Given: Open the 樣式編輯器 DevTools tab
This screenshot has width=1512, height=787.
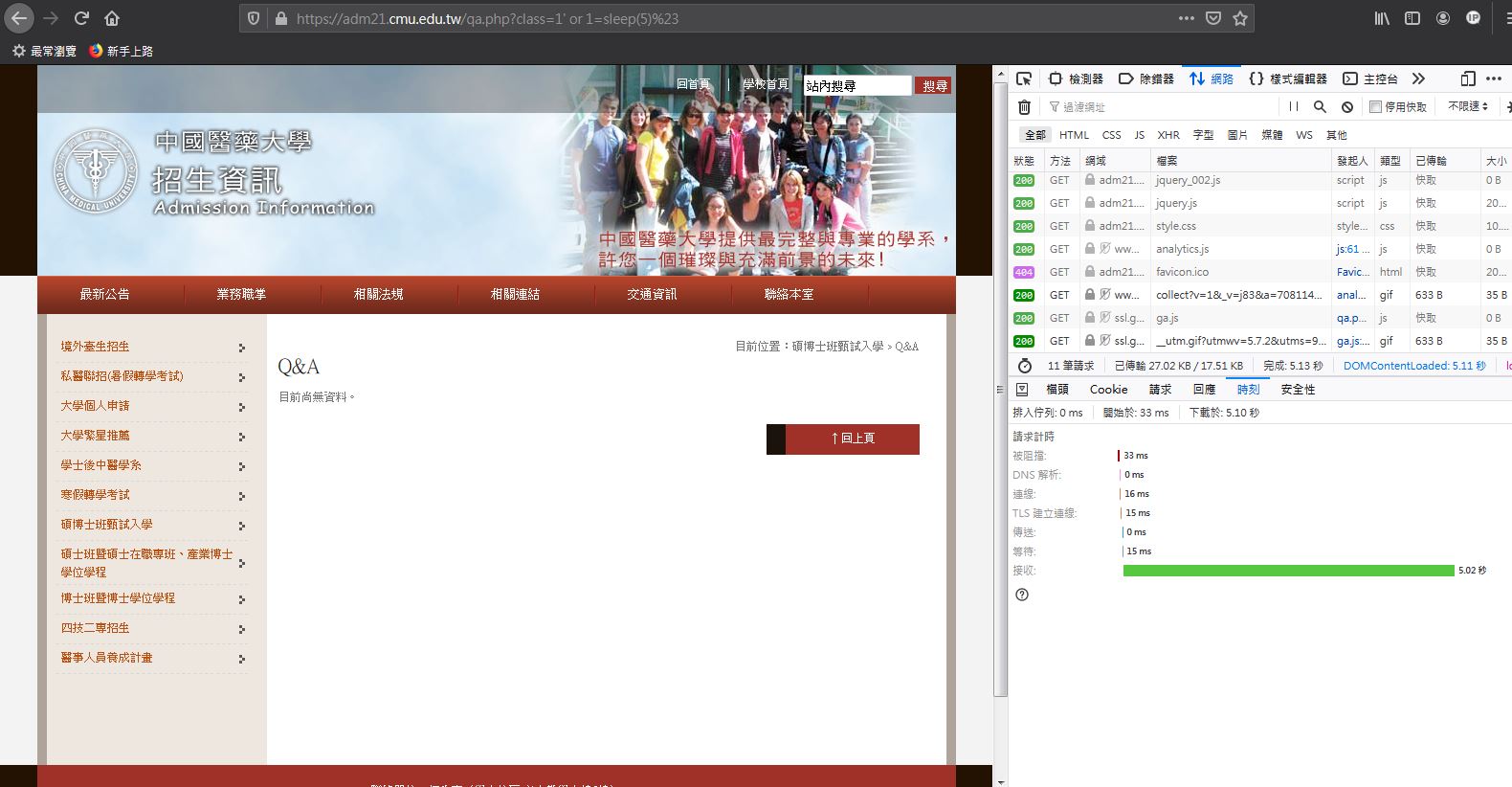Looking at the screenshot, I should (x=1289, y=79).
